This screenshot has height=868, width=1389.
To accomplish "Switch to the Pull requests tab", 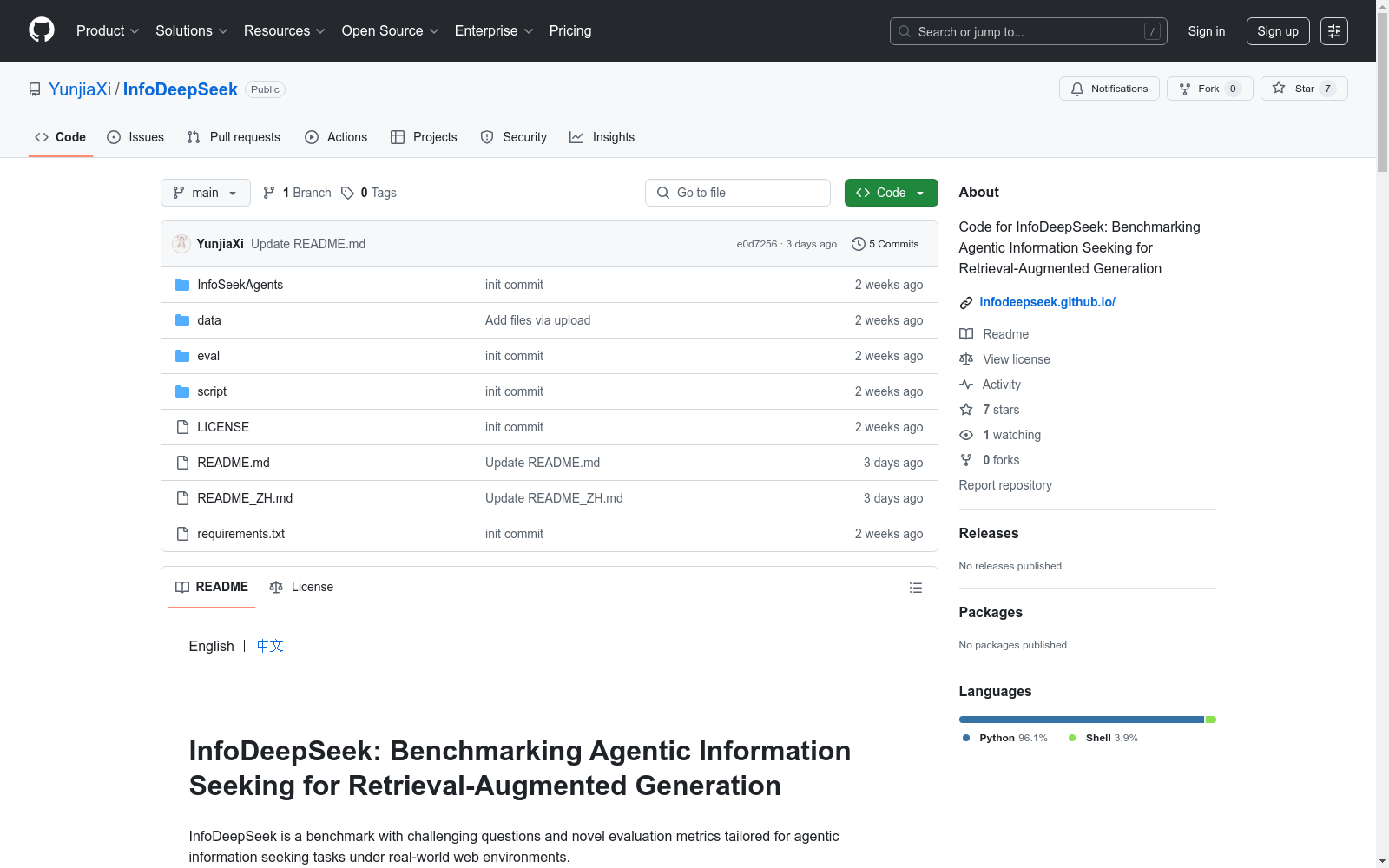I will tap(234, 137).
